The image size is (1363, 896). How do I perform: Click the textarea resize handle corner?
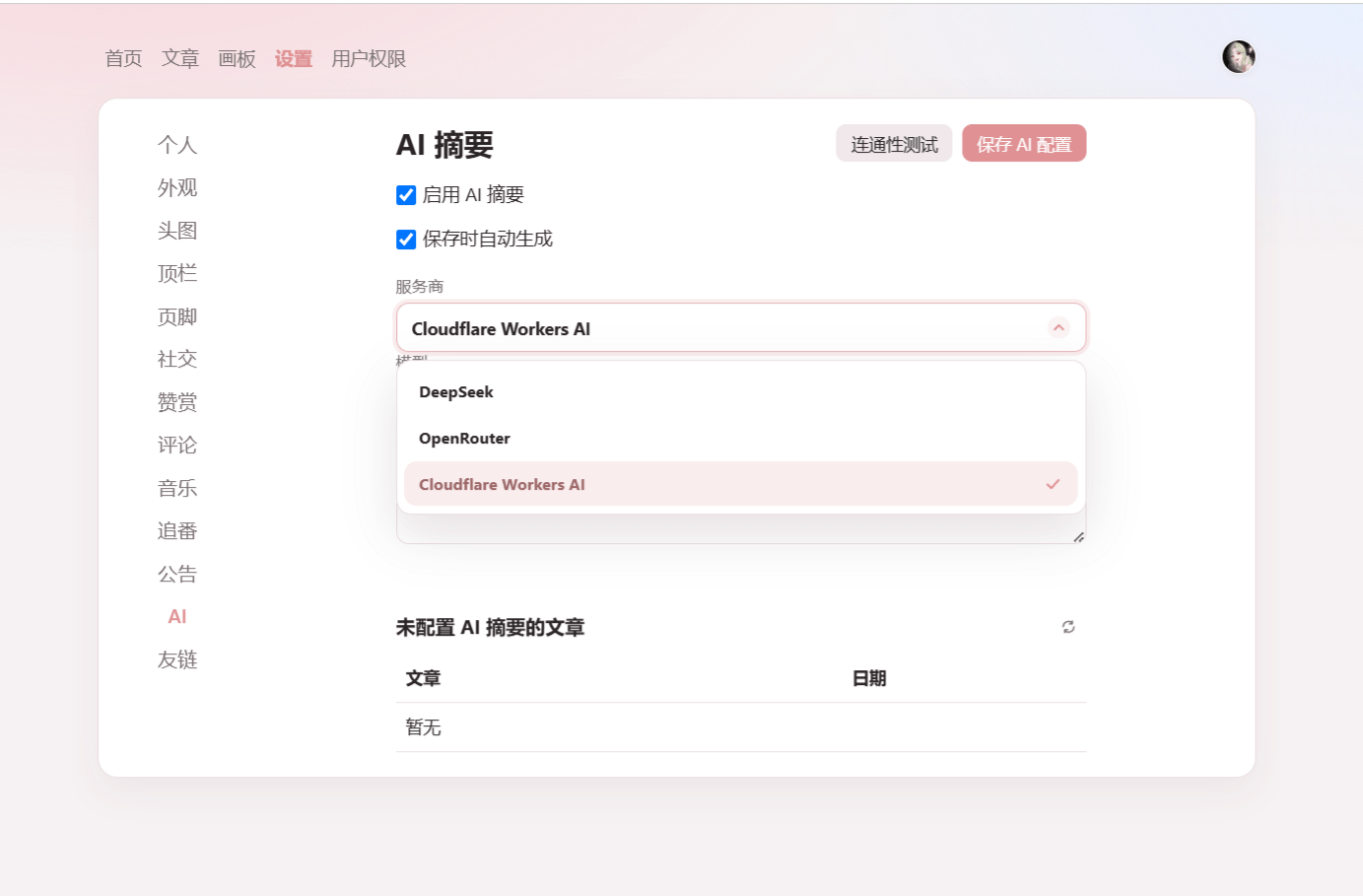click(1079, 537)
